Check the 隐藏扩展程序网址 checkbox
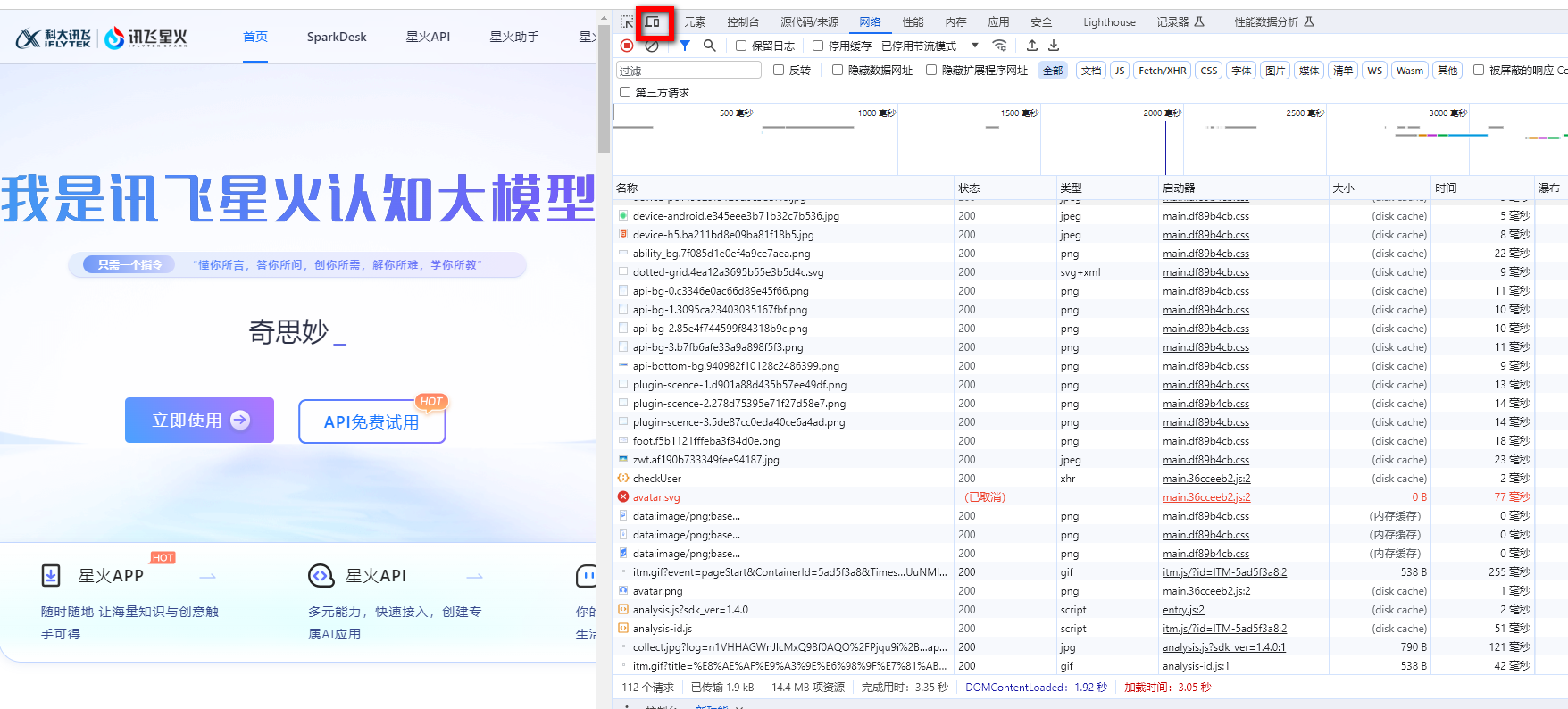 click(931, 70)
